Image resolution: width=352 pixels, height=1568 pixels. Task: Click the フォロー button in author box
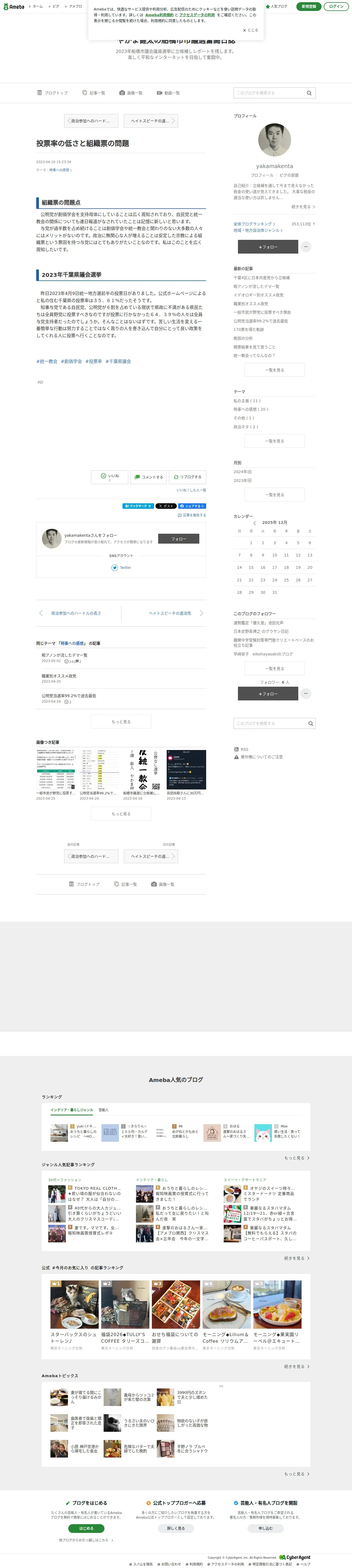coord(178,539)
